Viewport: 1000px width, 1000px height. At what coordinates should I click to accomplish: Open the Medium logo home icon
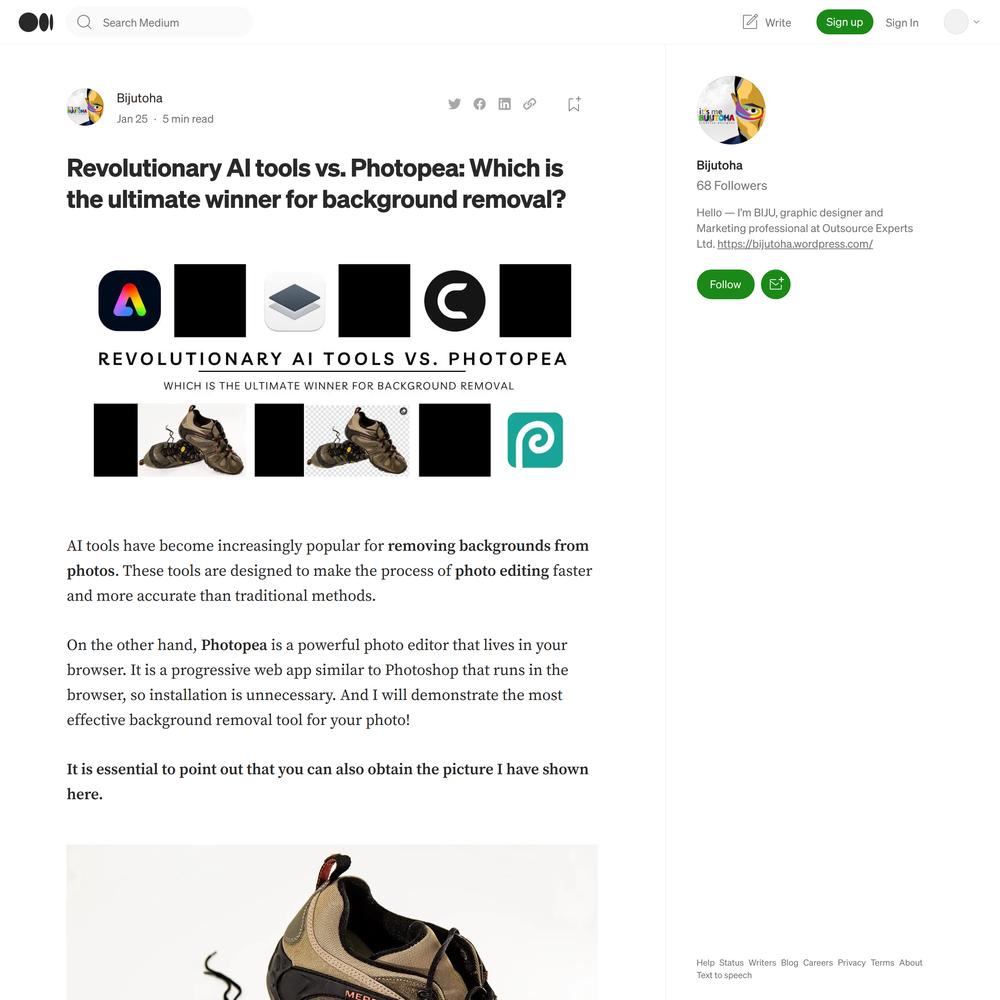point(36,22)
